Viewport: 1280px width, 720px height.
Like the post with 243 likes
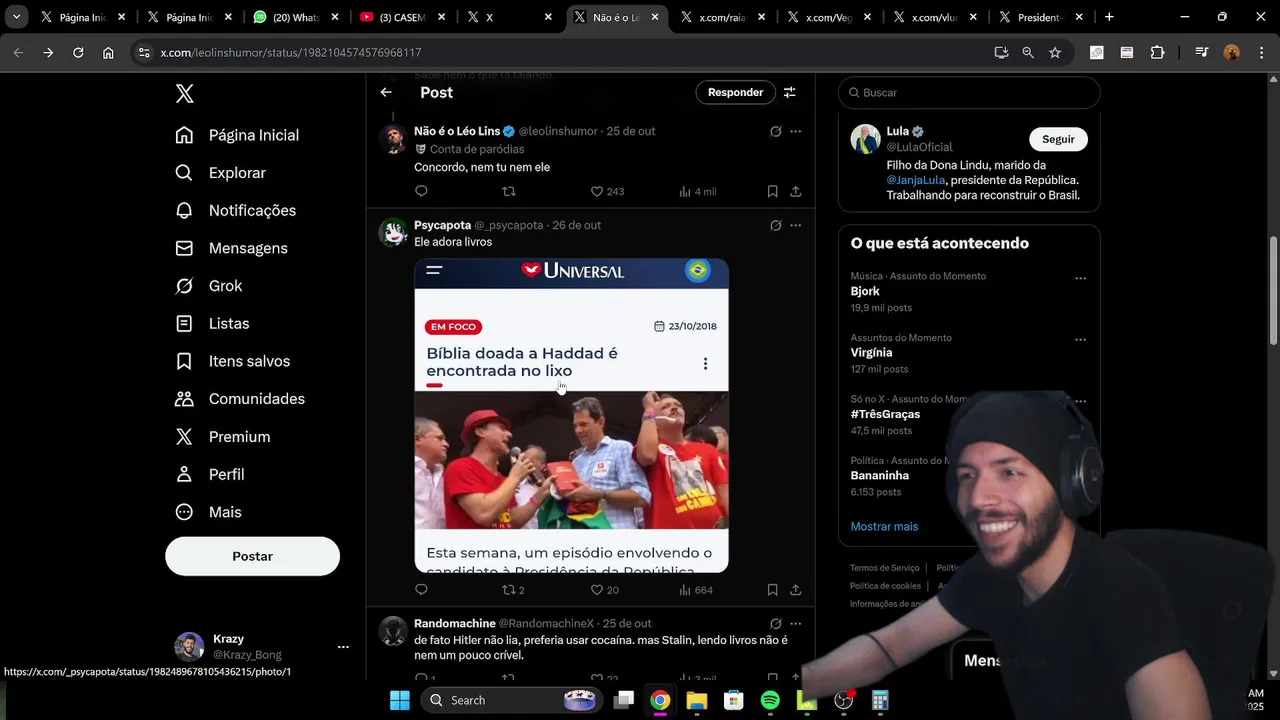point(607,191)
